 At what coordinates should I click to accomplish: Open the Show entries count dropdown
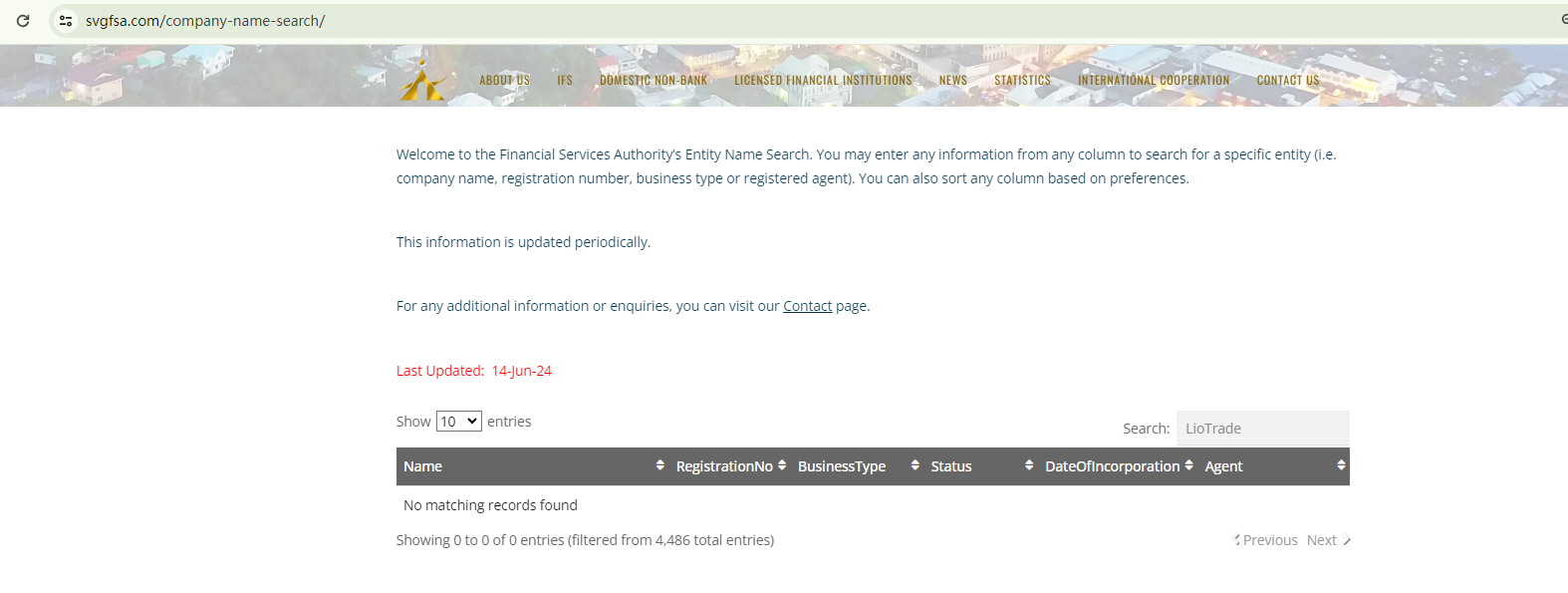[x=459, y=422]
